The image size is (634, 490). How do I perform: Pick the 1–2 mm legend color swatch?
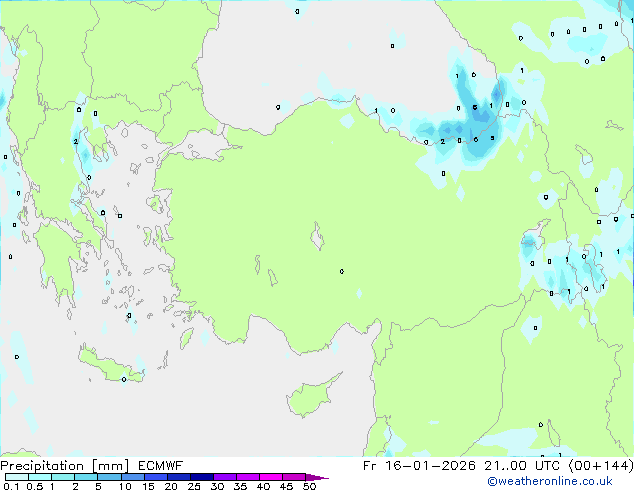point(63,477)
